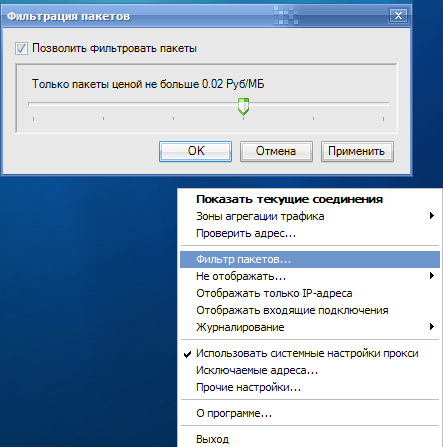Click the Применить button
This screenshot has width=443, height=447.
(357, 151)
